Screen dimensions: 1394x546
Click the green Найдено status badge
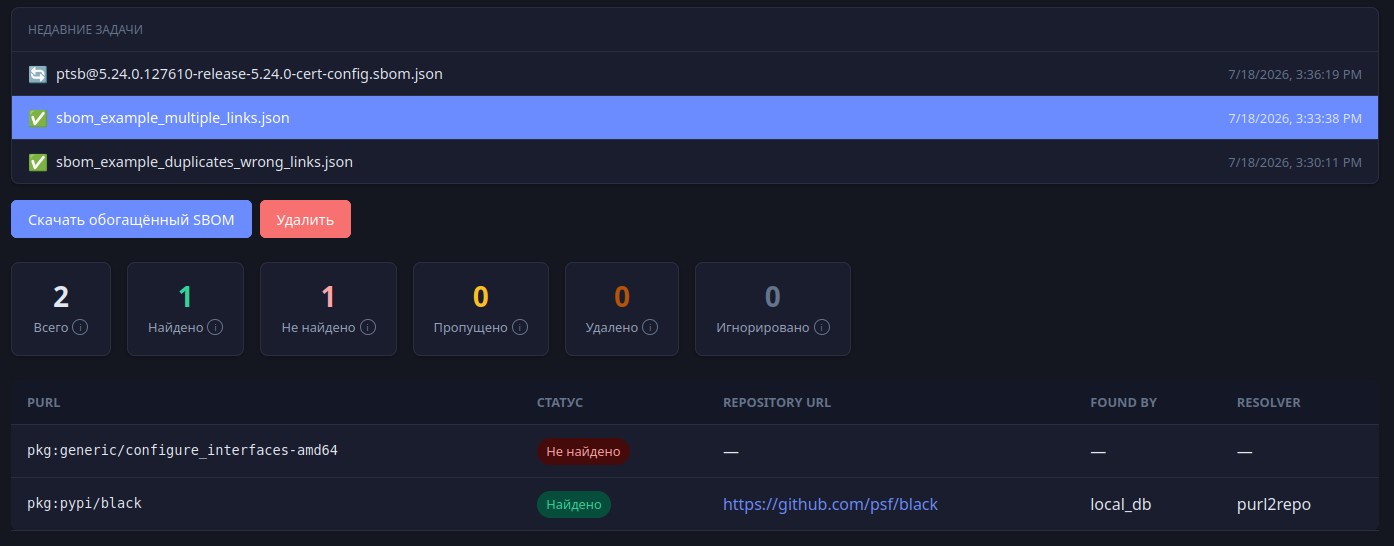point(574,505)
